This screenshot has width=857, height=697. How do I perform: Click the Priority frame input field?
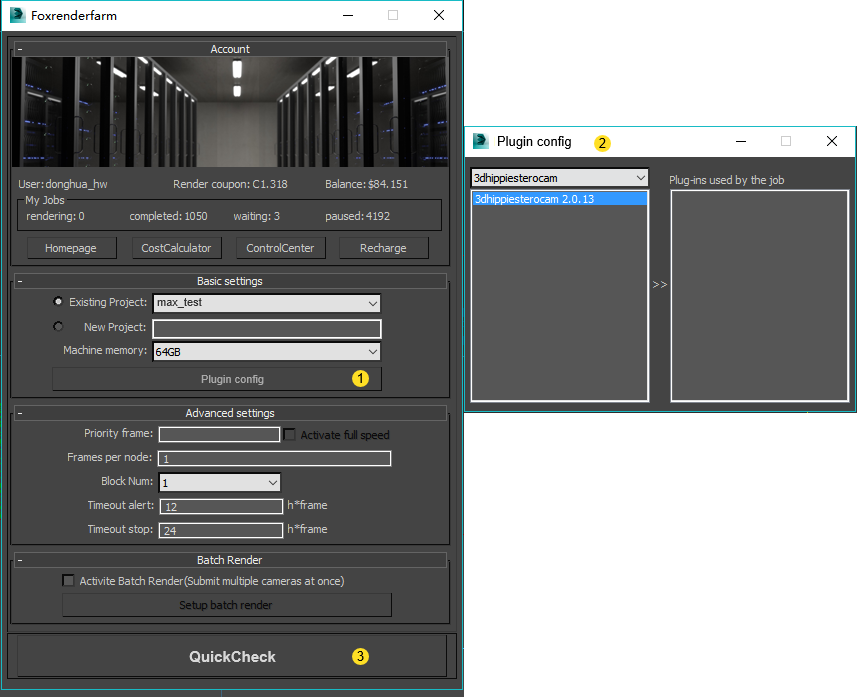coord(219,435)
